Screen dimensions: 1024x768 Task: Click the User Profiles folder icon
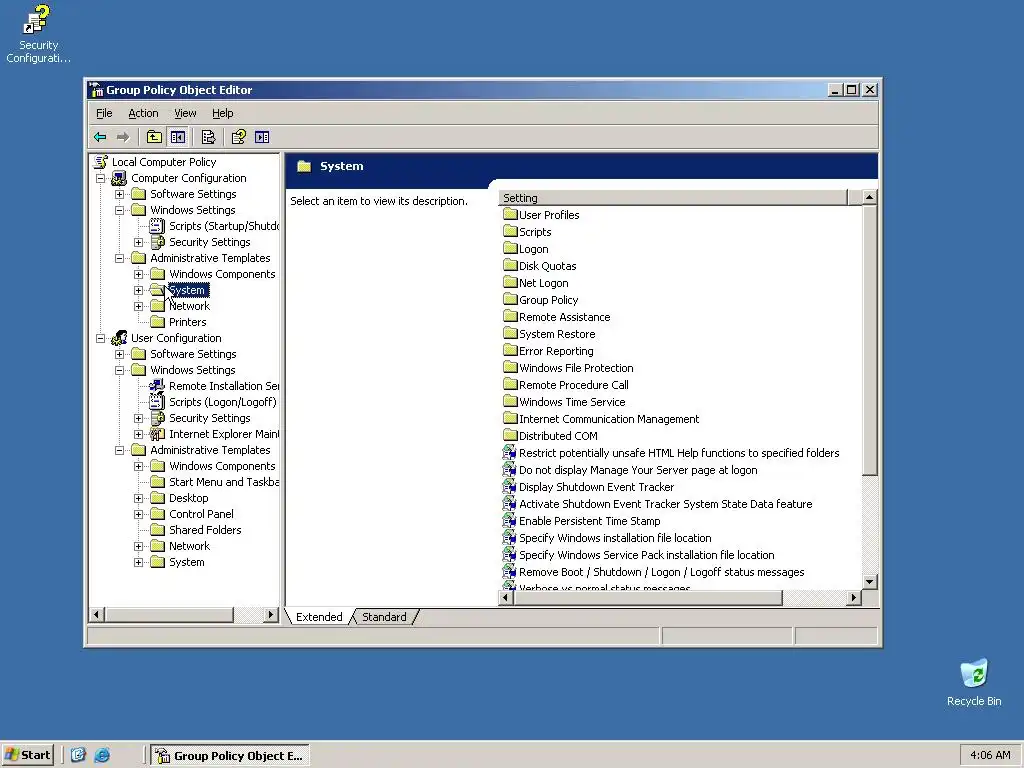tap(510, 214)
